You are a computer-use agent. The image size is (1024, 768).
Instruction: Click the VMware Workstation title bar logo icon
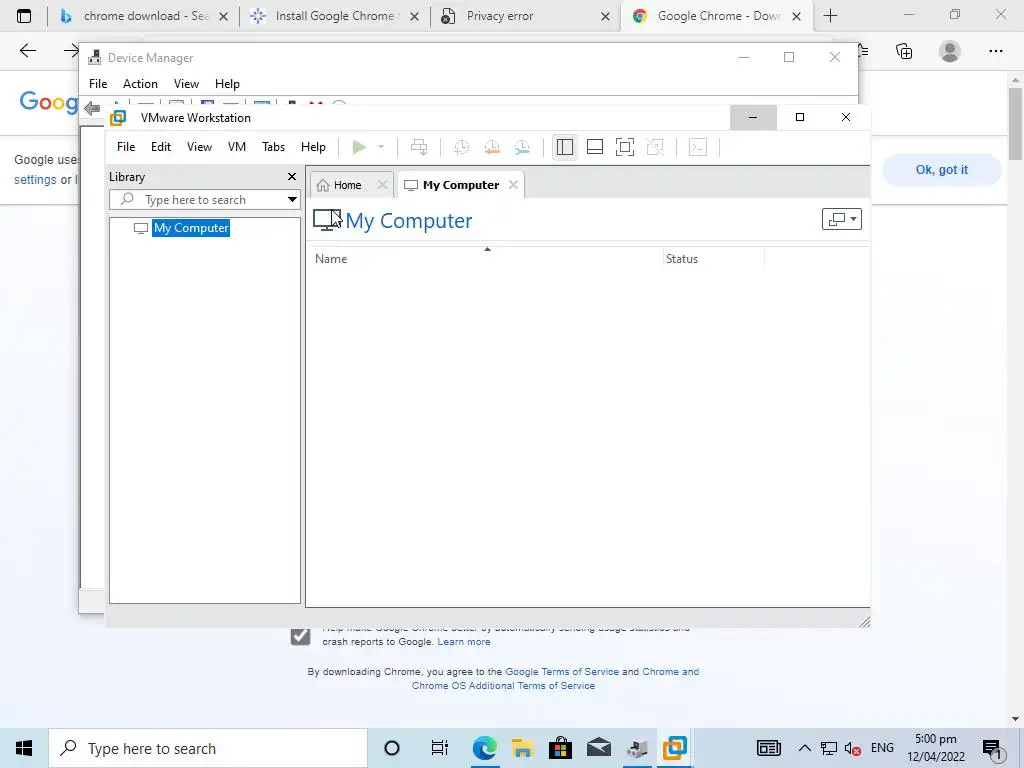(118, 118)
